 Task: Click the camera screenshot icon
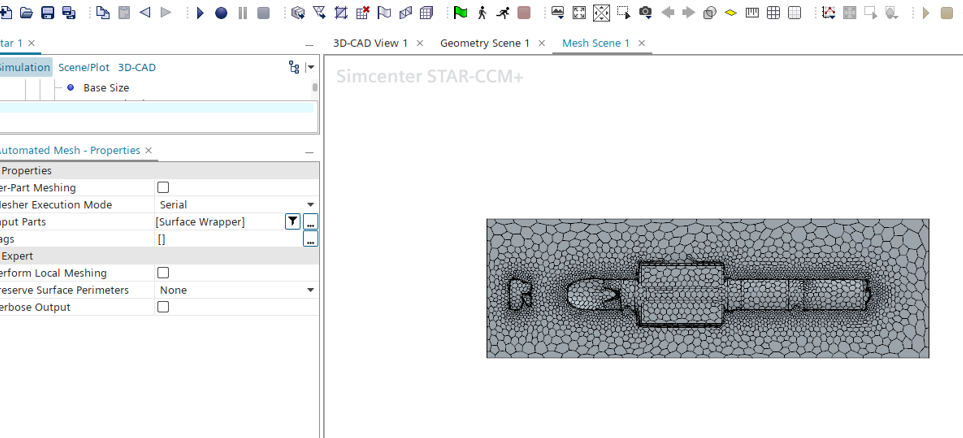[645, 13]
